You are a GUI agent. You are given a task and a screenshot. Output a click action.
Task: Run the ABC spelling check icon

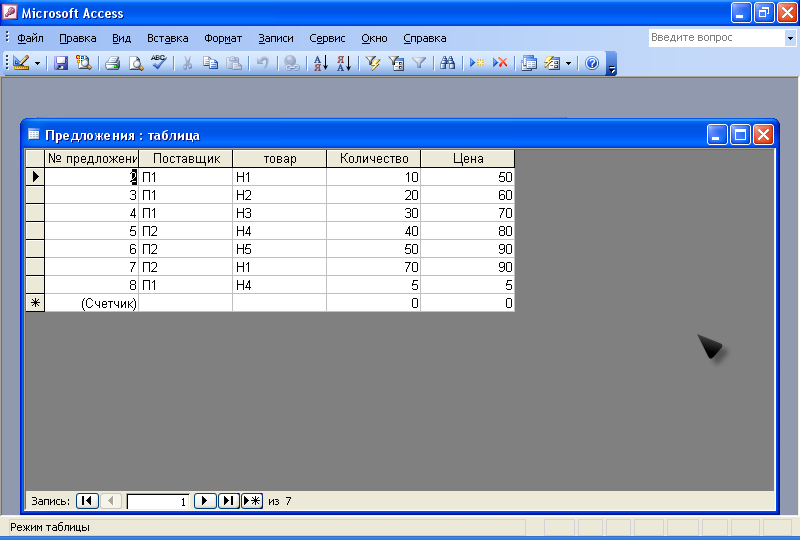click(159, 63)
